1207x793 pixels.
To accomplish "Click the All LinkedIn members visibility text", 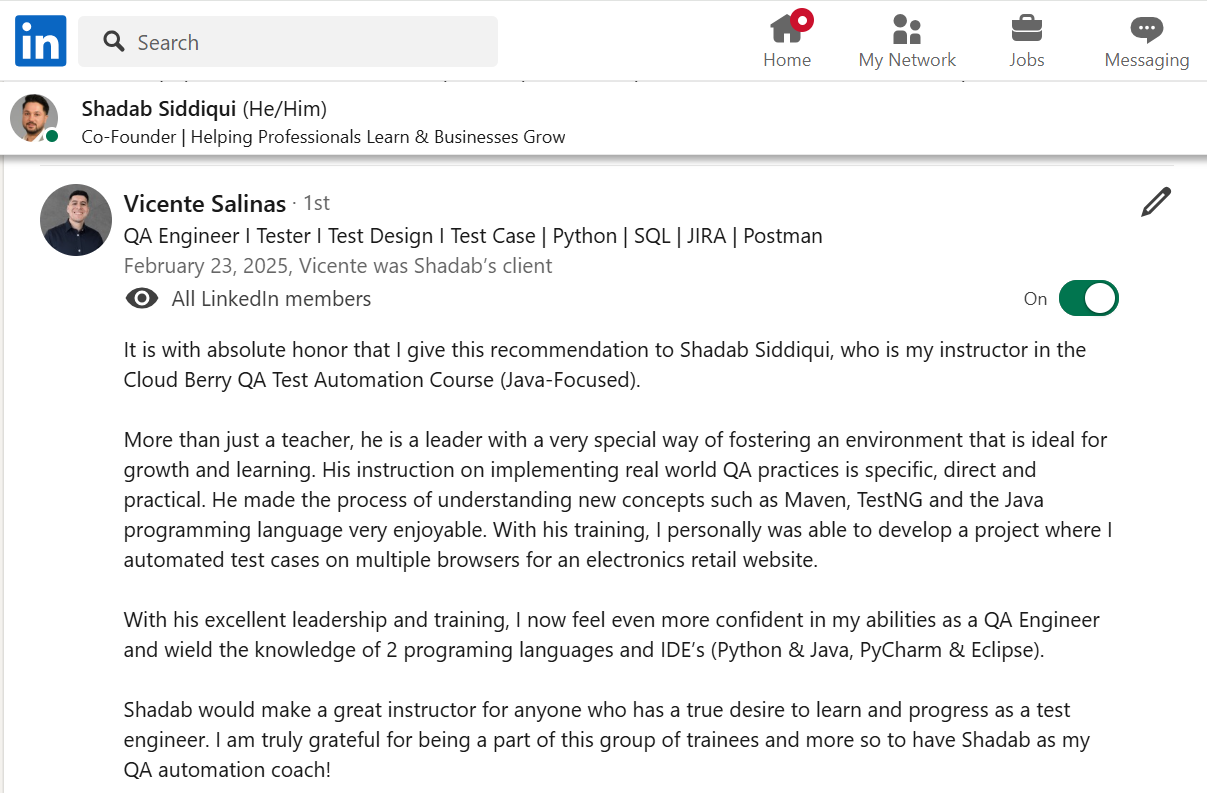I will tap(271, 299).
